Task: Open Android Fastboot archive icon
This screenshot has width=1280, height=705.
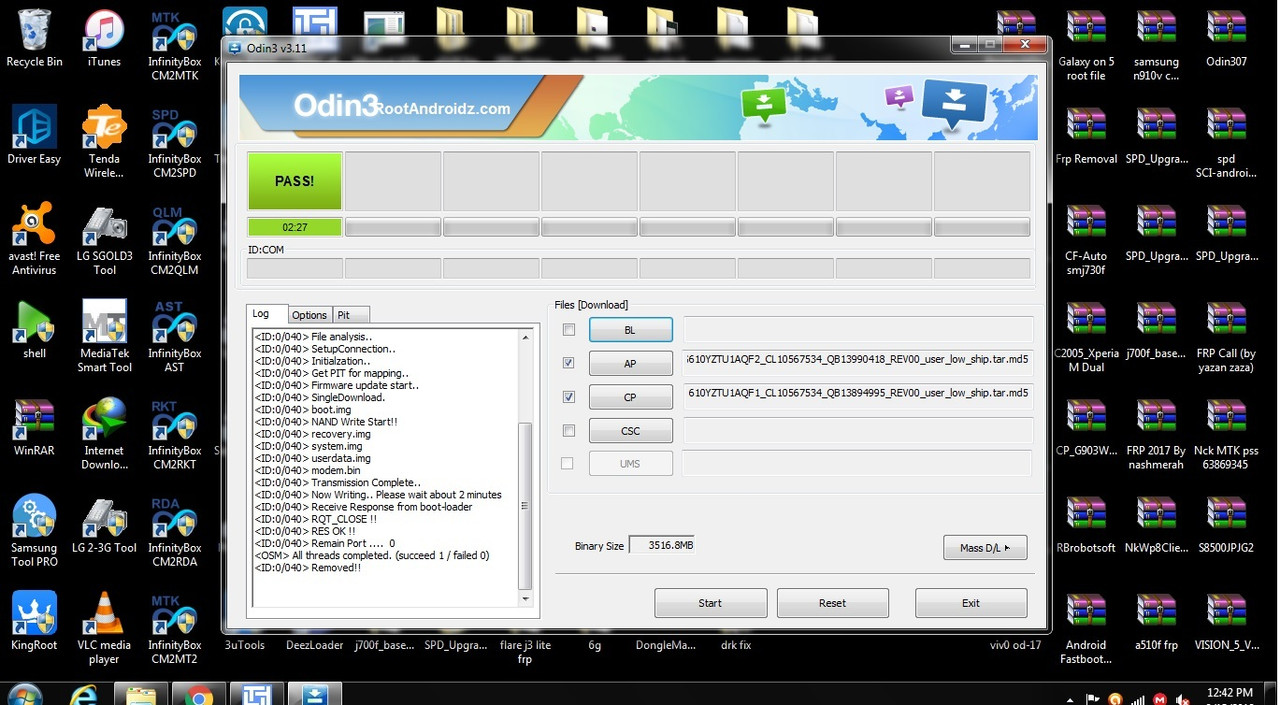Action: (1086, 628)
